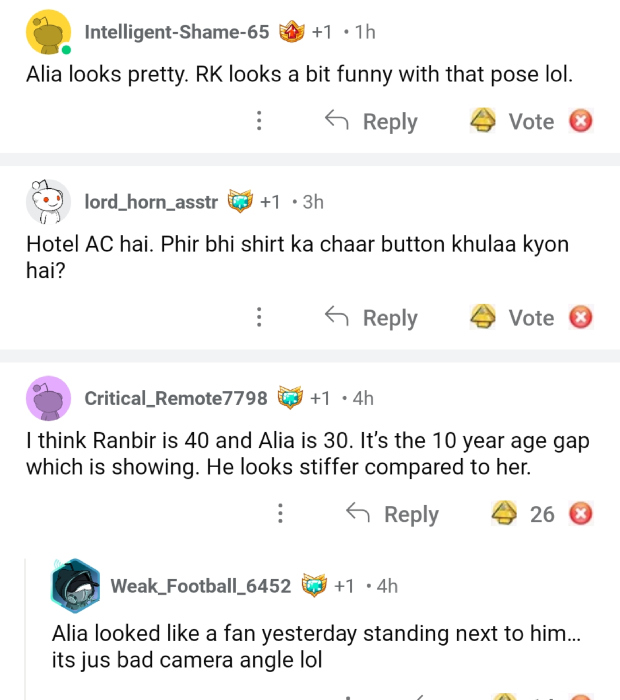
Task: Reply to the Hotel AC comment
Action: tap(372, 318)
